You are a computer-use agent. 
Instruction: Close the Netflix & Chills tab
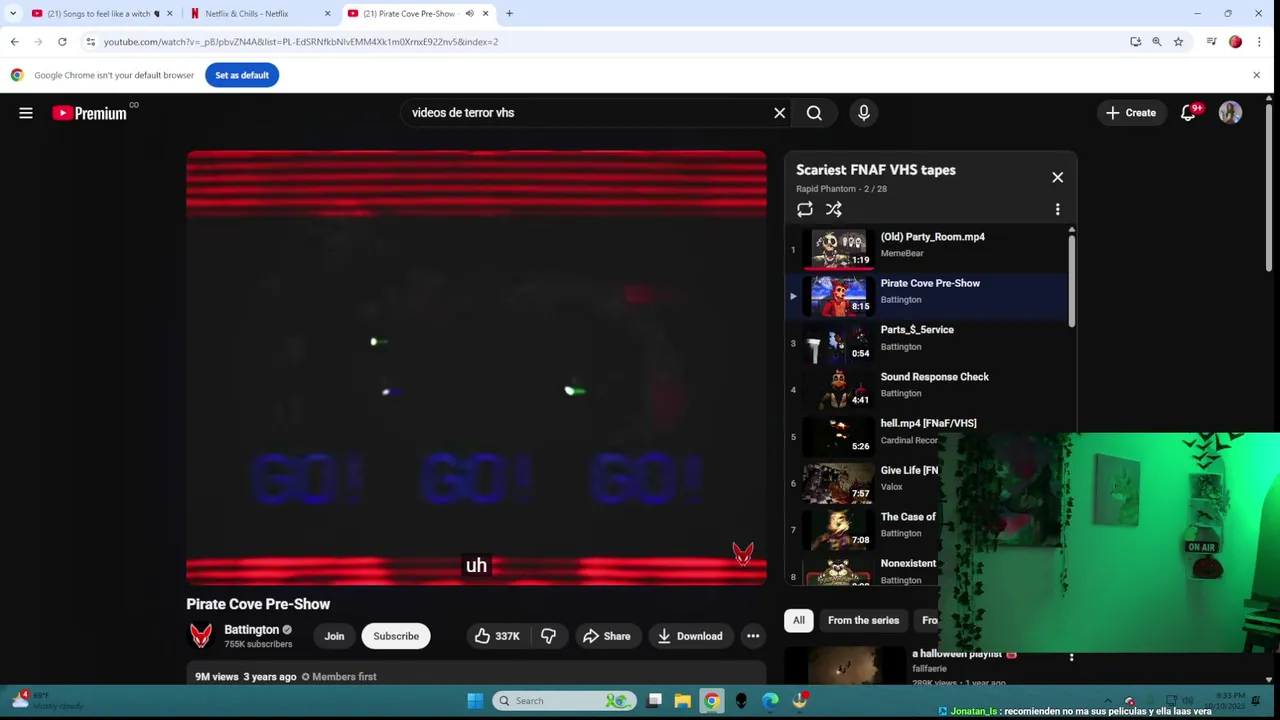coord(327,14)
